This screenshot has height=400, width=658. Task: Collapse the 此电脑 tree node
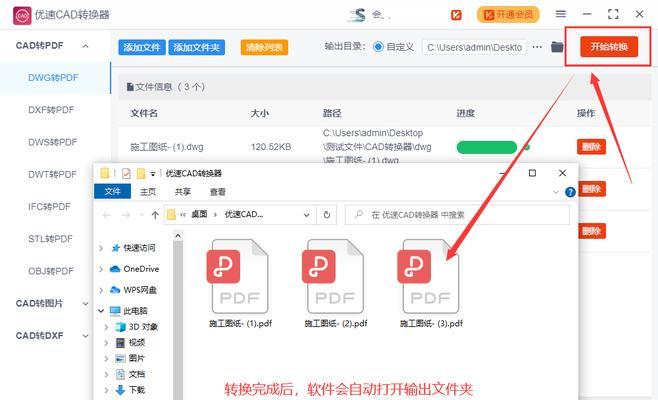click(x=101, y=311)
